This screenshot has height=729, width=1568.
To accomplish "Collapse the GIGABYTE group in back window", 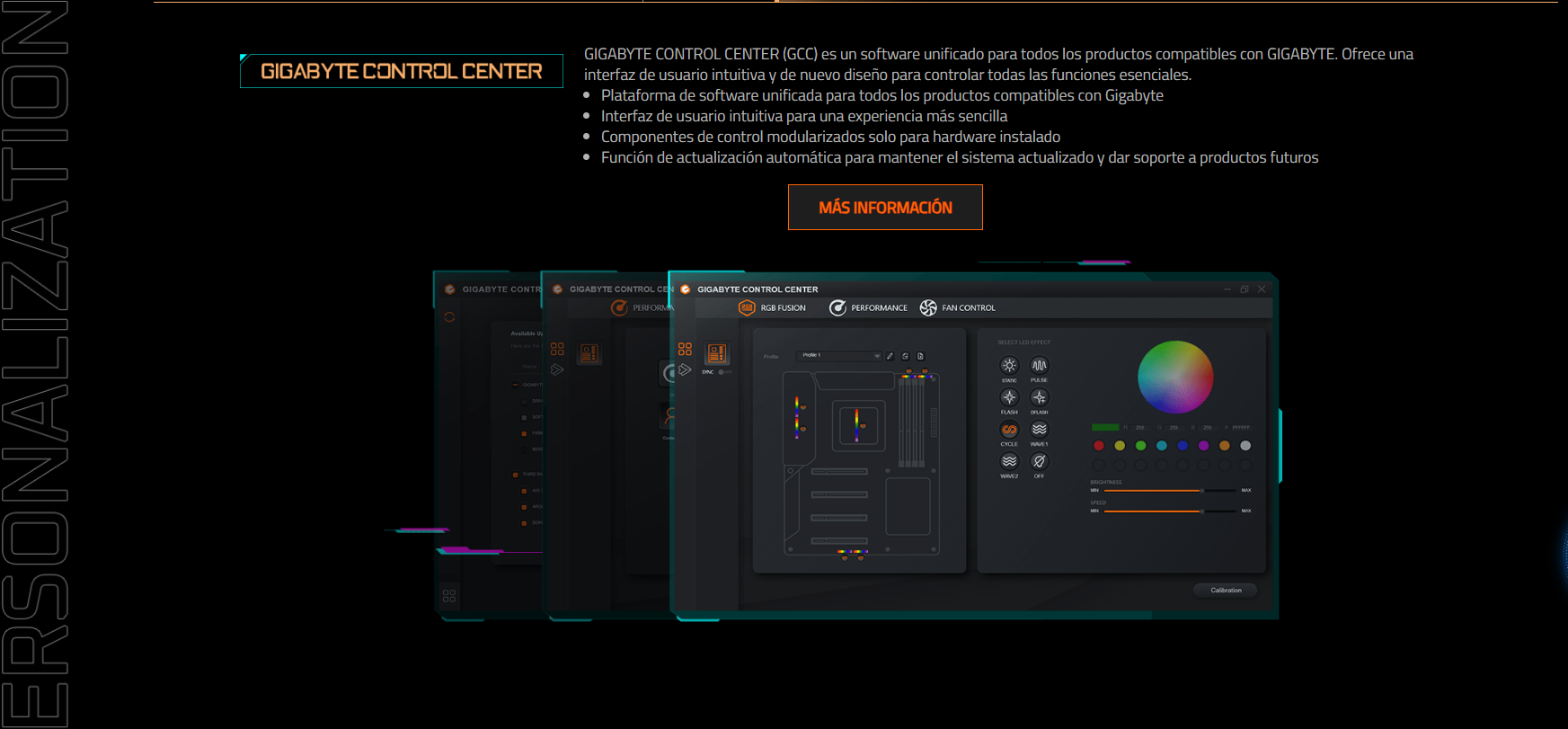I will (x=515, y=385).
